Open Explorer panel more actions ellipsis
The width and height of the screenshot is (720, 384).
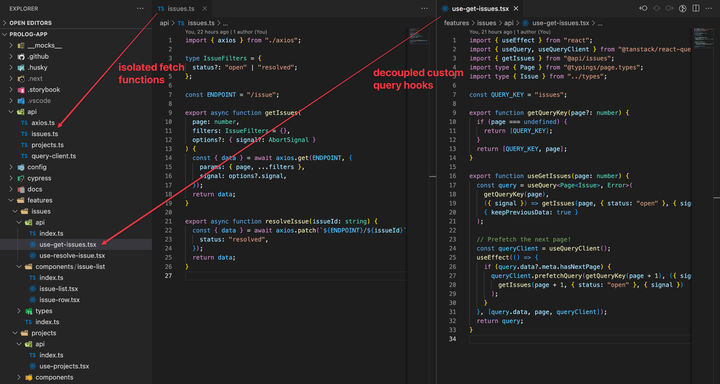click(x=140, y=8)
